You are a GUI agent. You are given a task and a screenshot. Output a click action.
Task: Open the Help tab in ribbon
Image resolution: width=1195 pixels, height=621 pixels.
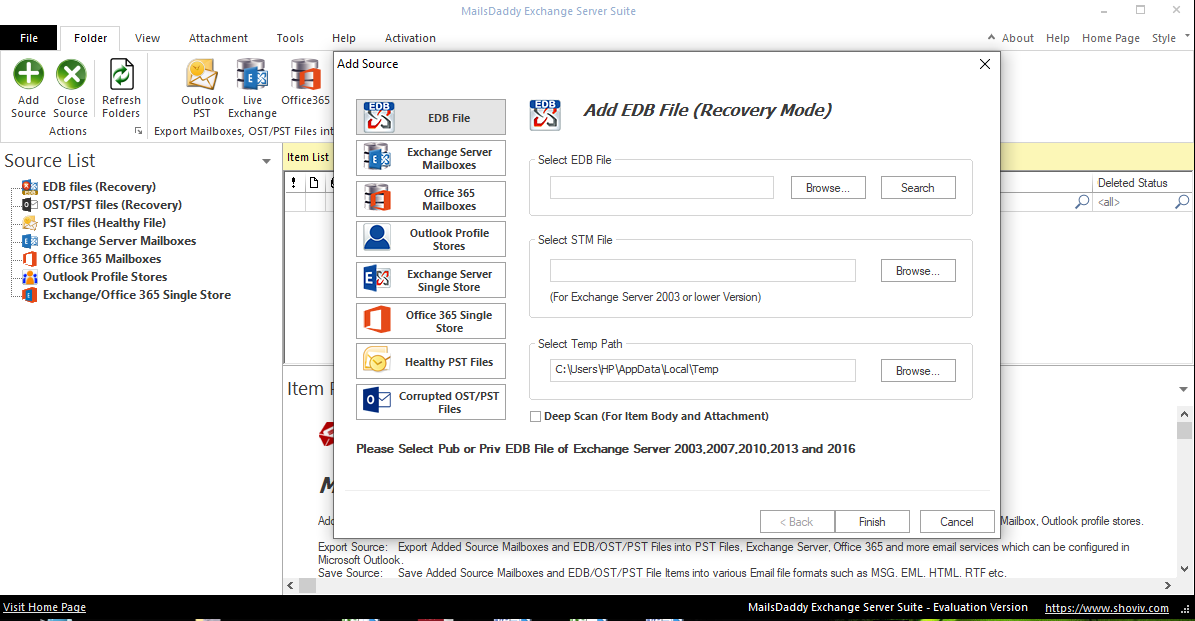(343, 38)
